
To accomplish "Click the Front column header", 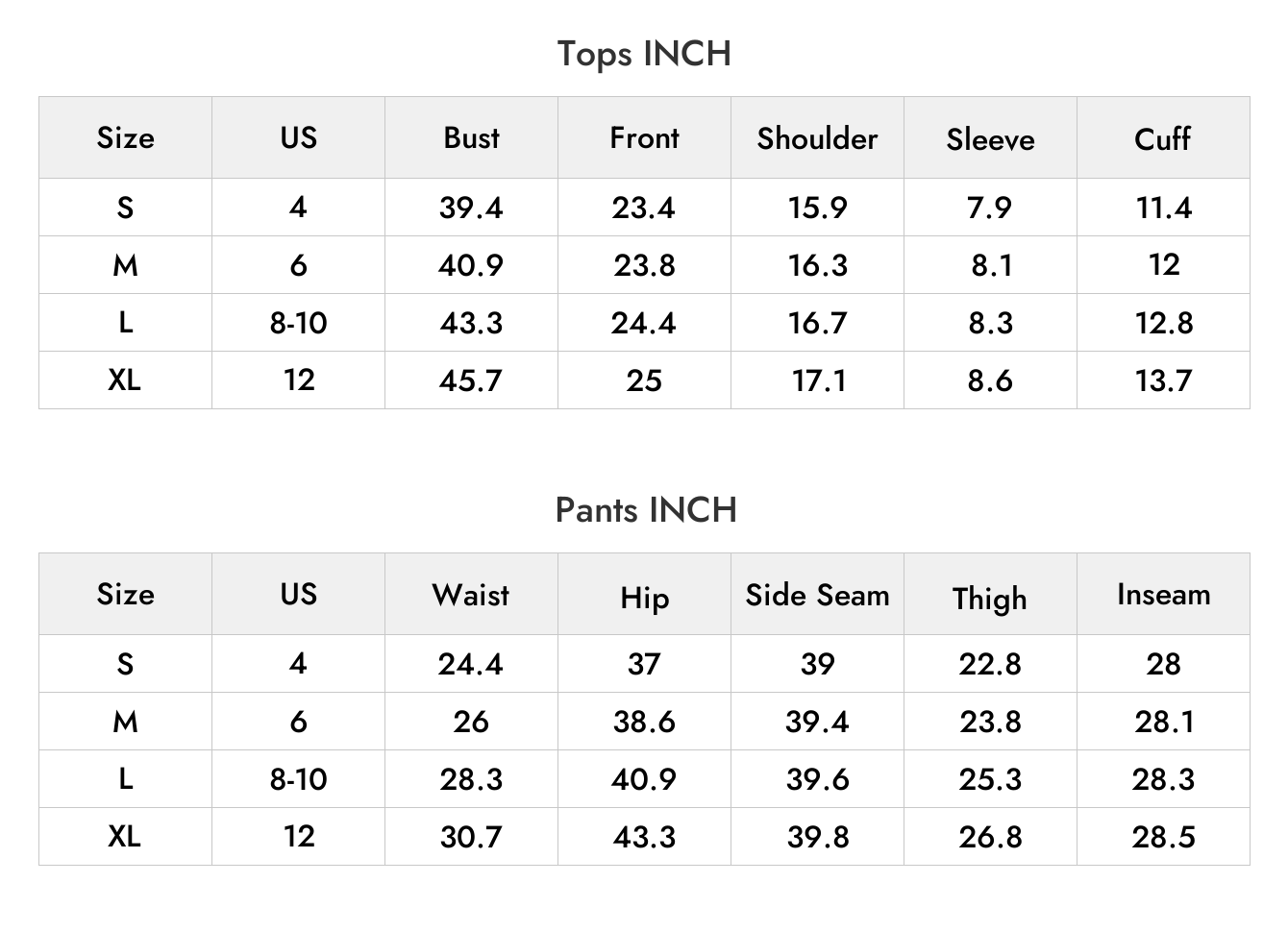I will point(644,137).
